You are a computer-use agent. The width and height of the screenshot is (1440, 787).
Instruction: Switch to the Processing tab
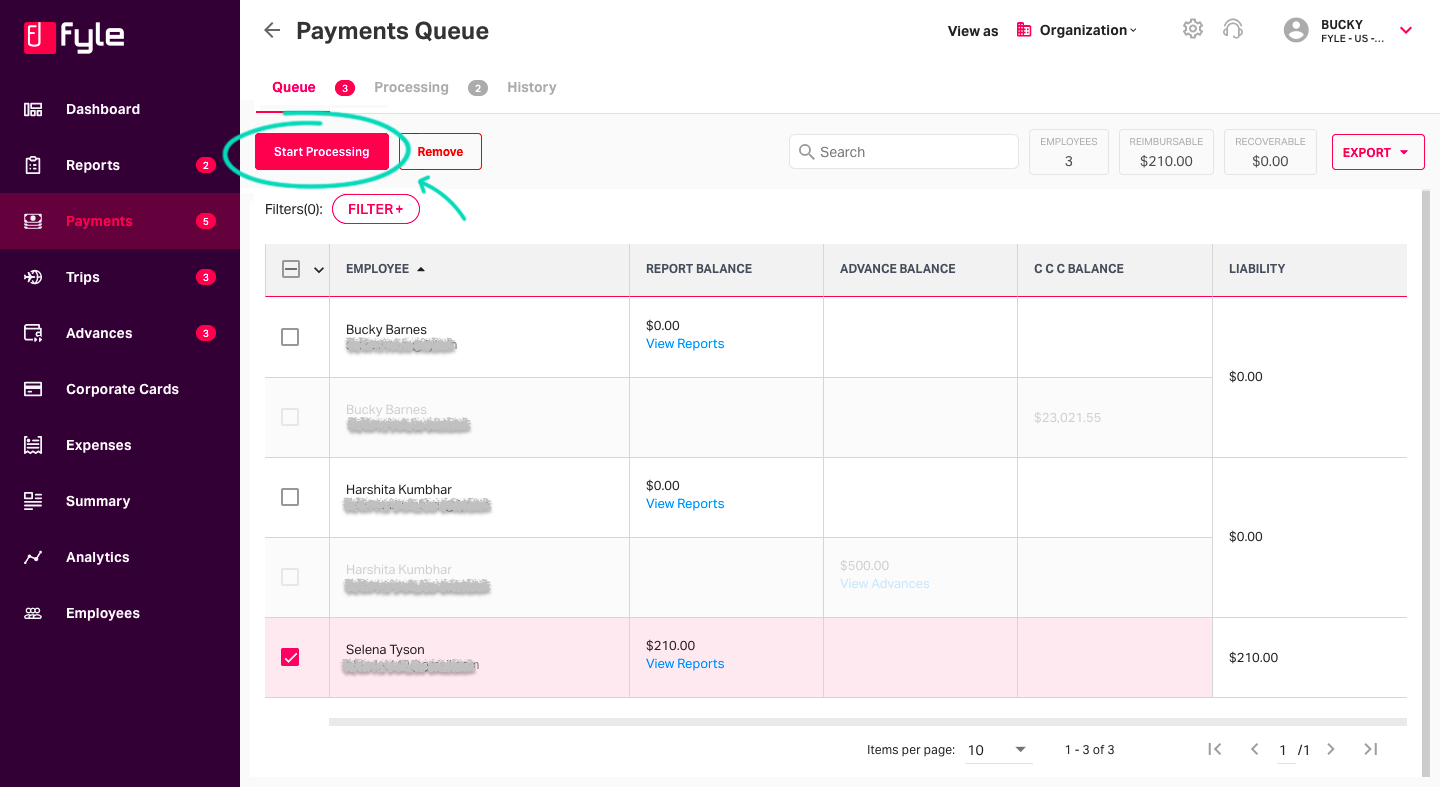click(411, 87)
